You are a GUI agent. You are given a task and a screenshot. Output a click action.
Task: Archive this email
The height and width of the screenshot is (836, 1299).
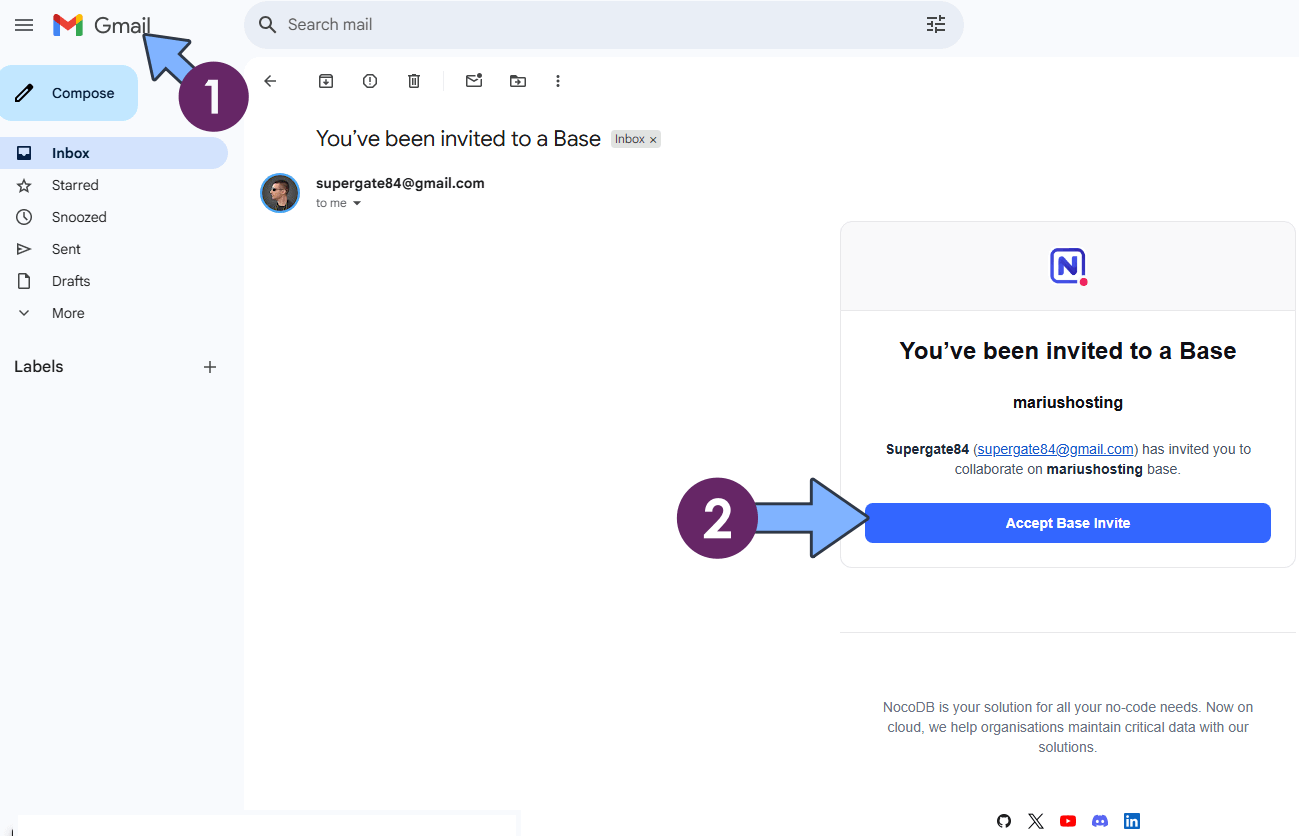click(x=326, y=81)
